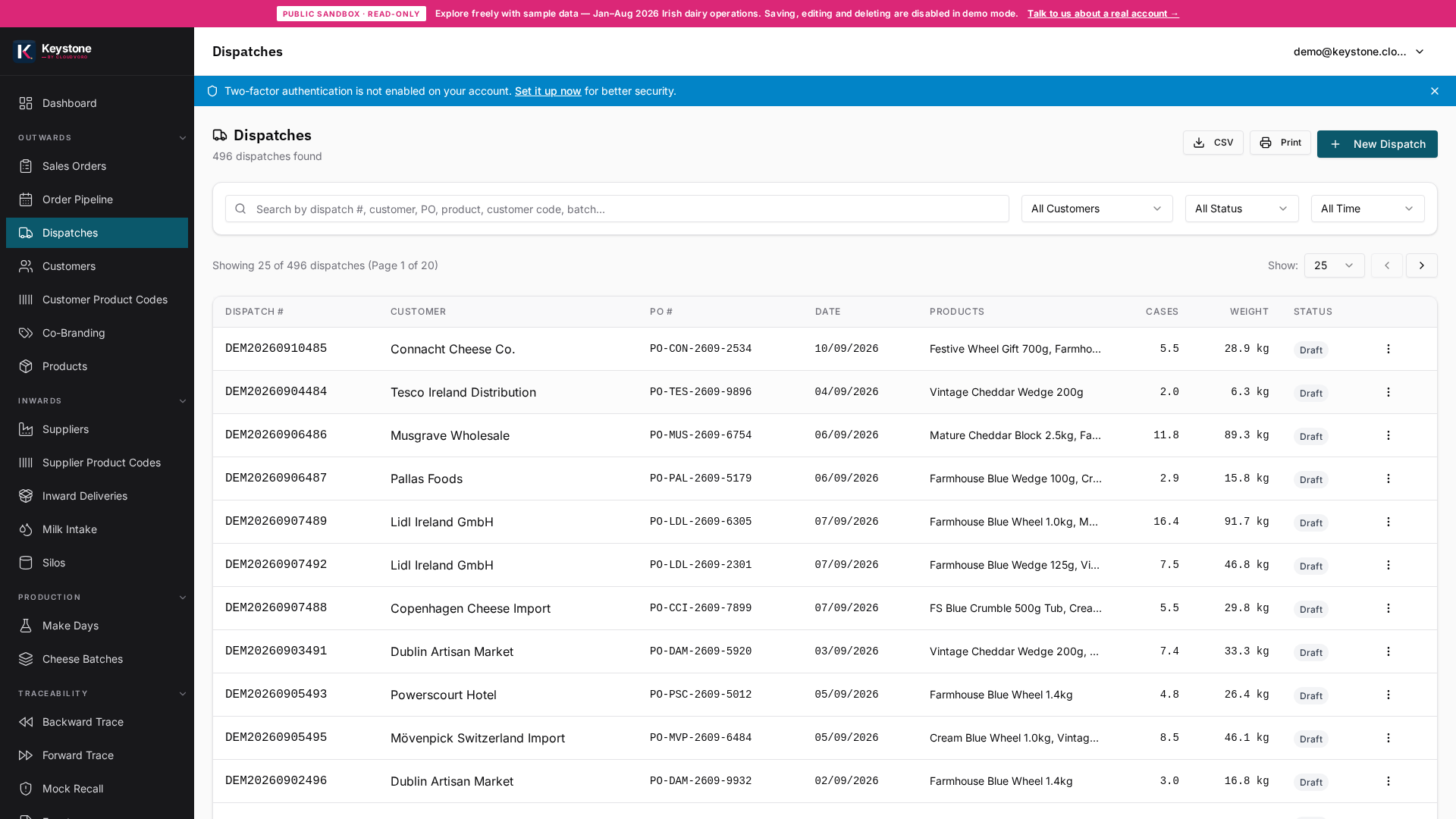This screenshot has width=1456, height=819.
Task: Go to Sales Orders page
Action: 97,166
